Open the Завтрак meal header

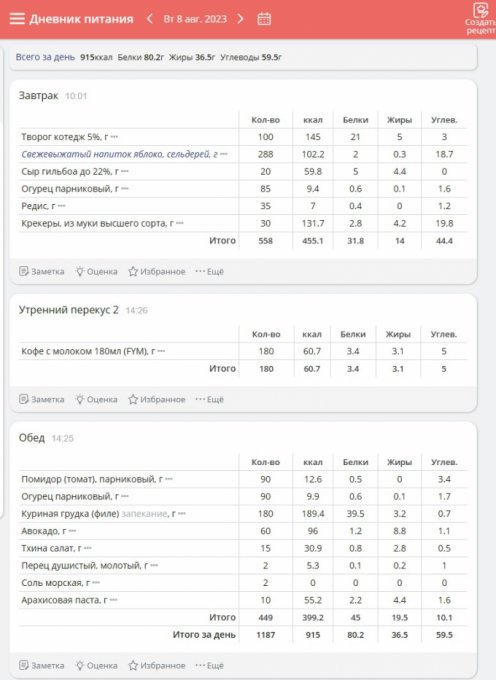click(x=38, y=96)
